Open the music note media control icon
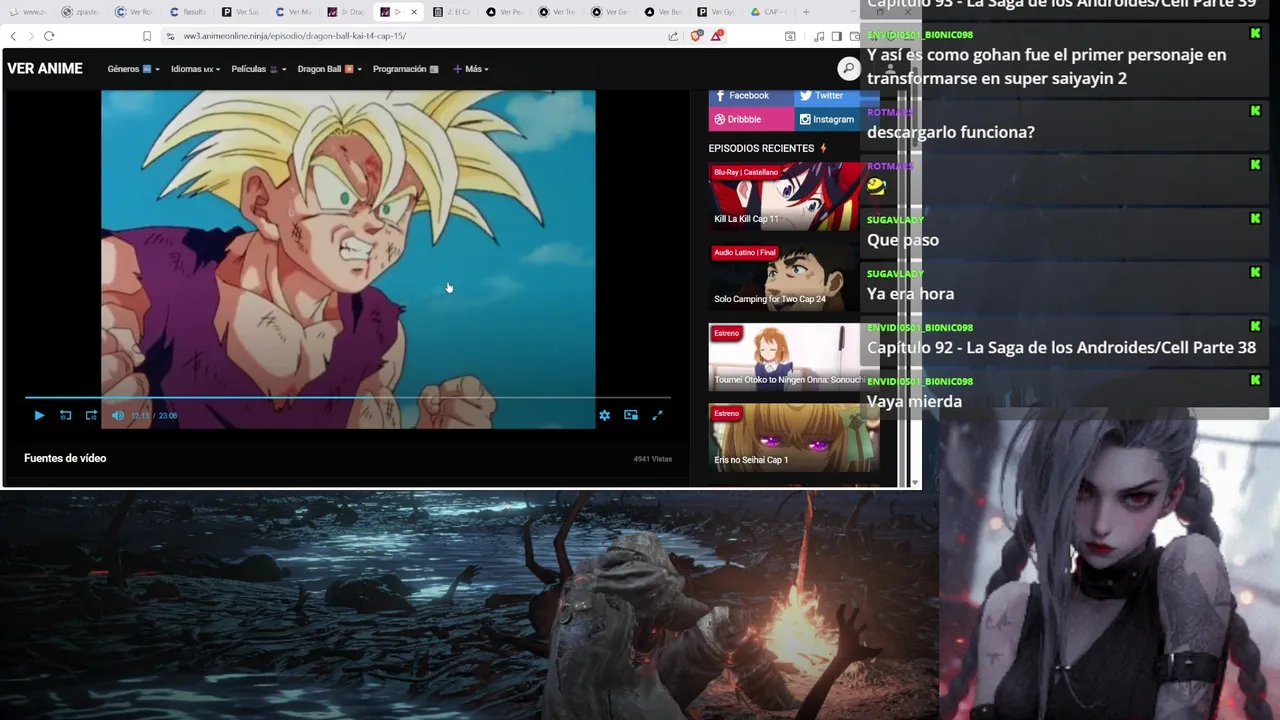The image size is (1280, 720). pyautogui.click(x=819, y=36)
